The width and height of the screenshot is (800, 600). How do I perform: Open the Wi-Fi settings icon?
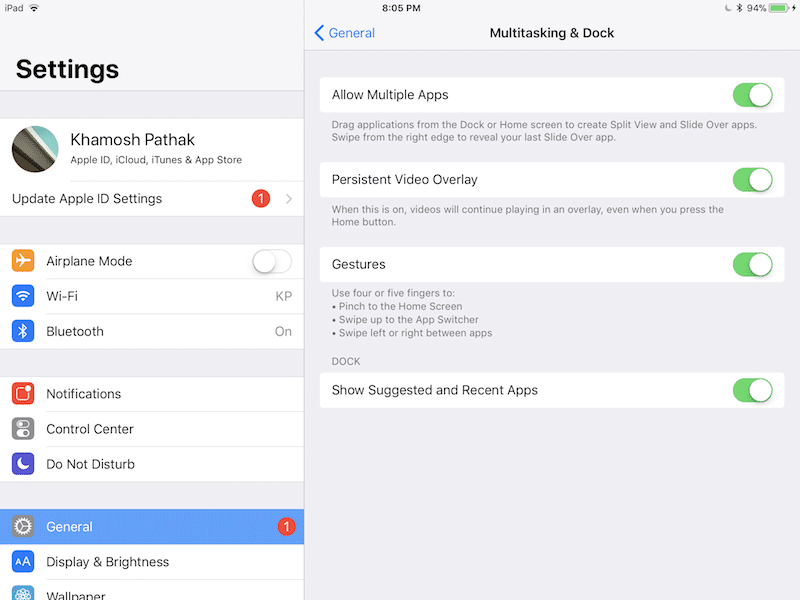pyautogui.click(x=23, y=296)
